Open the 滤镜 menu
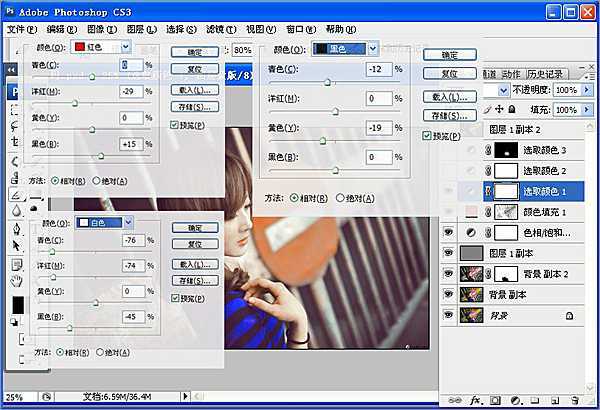This screenshot has width=600, height=410. click(221, 29)
